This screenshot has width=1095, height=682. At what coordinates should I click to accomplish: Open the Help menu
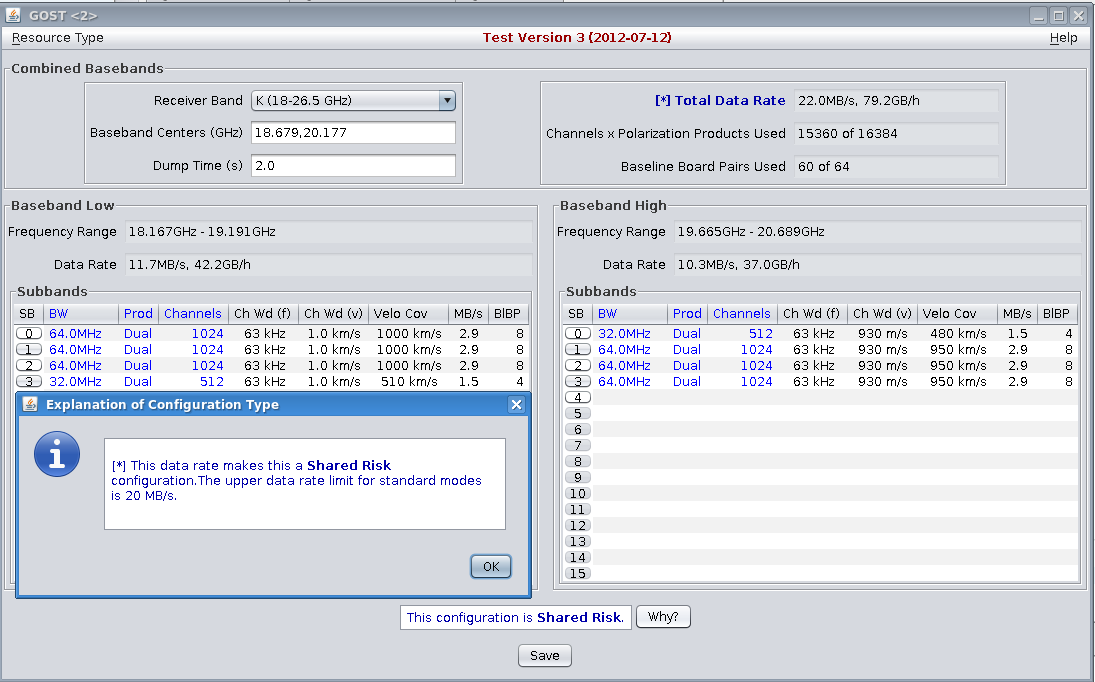coord(1063,38)
